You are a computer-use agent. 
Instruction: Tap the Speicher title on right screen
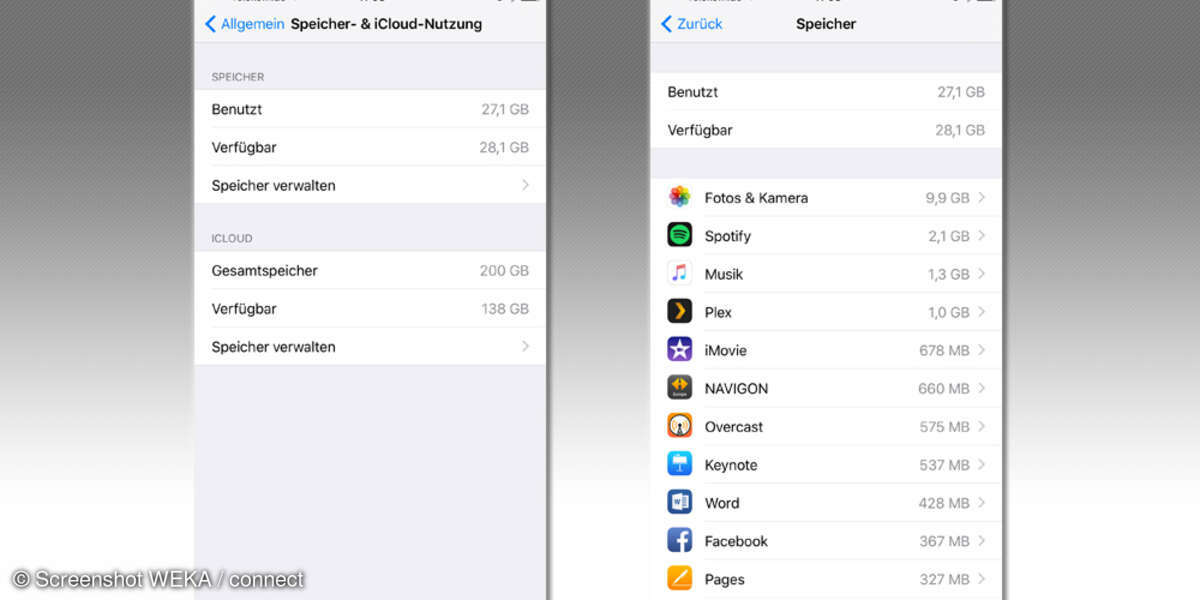826,23
